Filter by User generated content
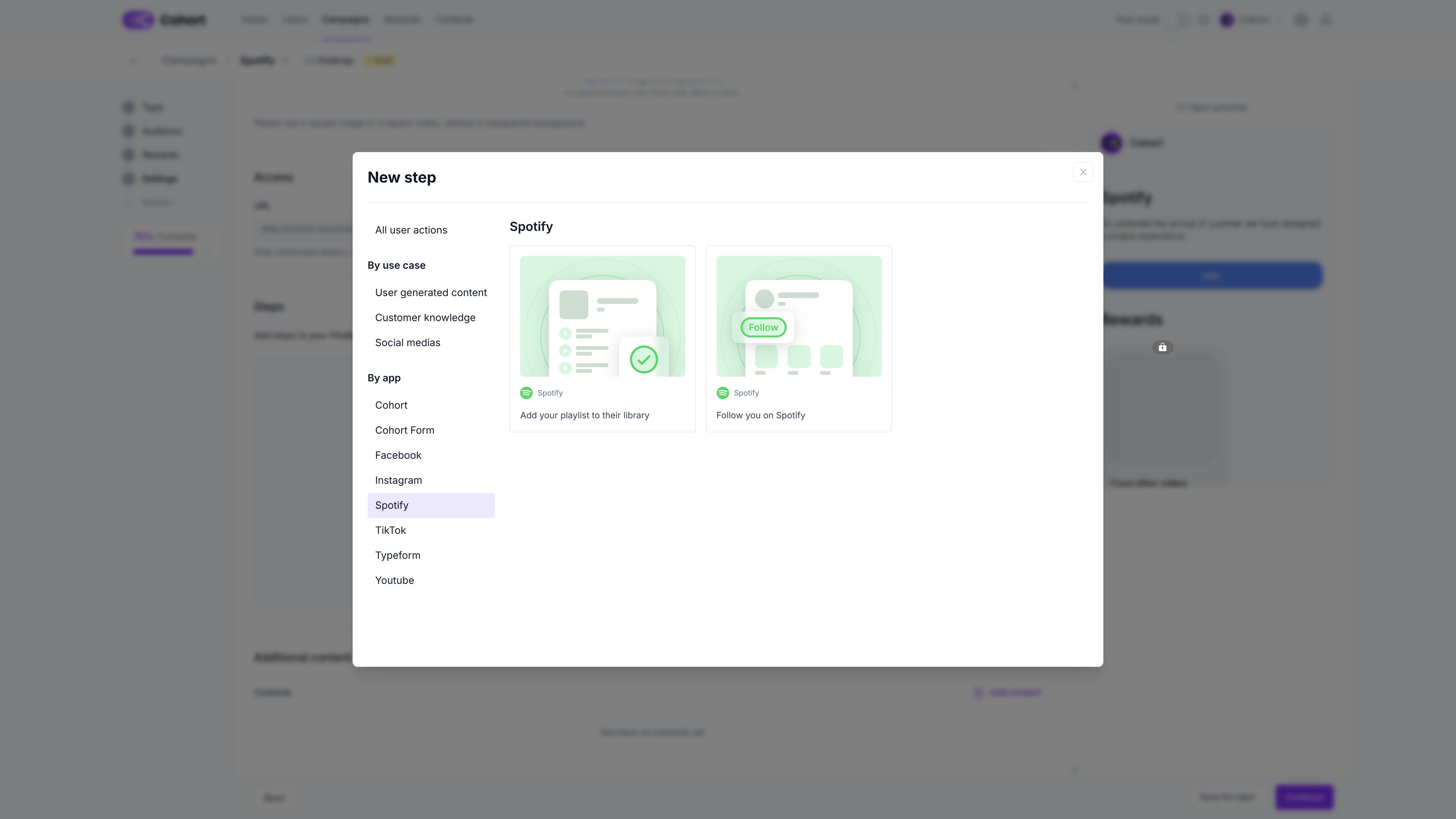 [431, 293]
